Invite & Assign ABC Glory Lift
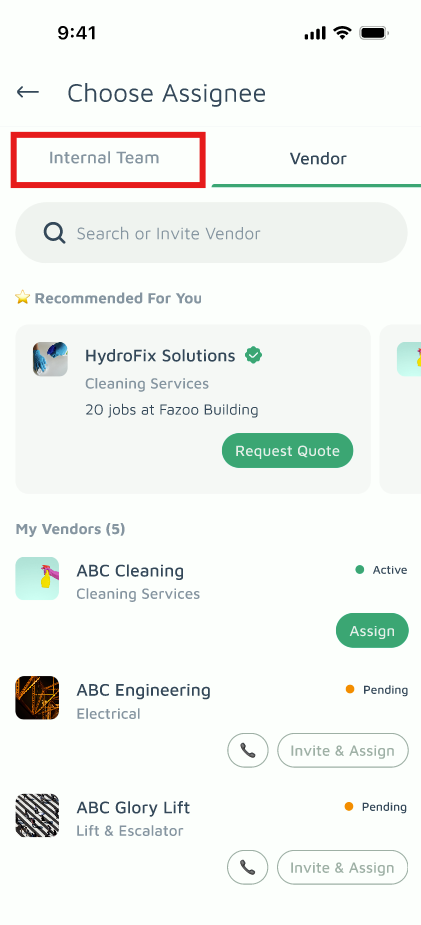Viewport: 421px width, 925px height. click(x=343, y=867)
